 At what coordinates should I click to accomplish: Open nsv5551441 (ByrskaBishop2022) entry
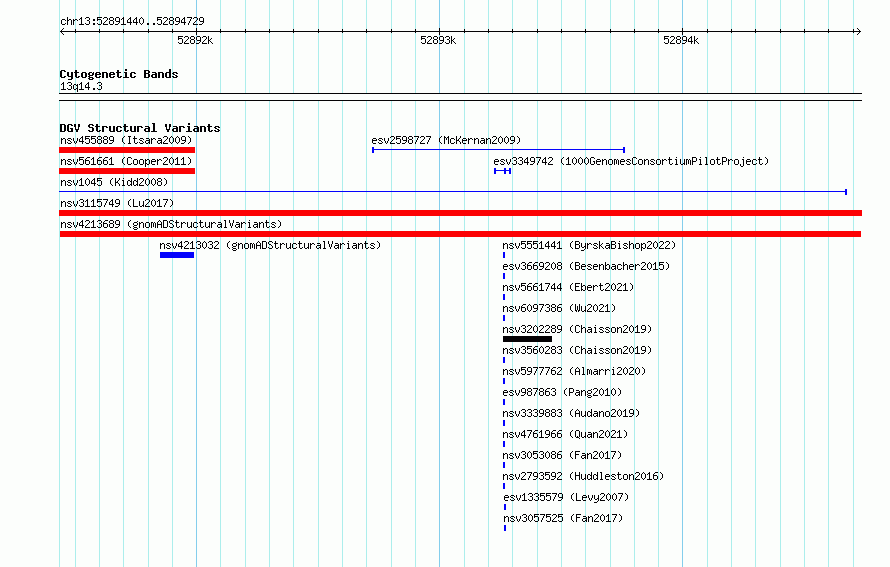[589, 245]
